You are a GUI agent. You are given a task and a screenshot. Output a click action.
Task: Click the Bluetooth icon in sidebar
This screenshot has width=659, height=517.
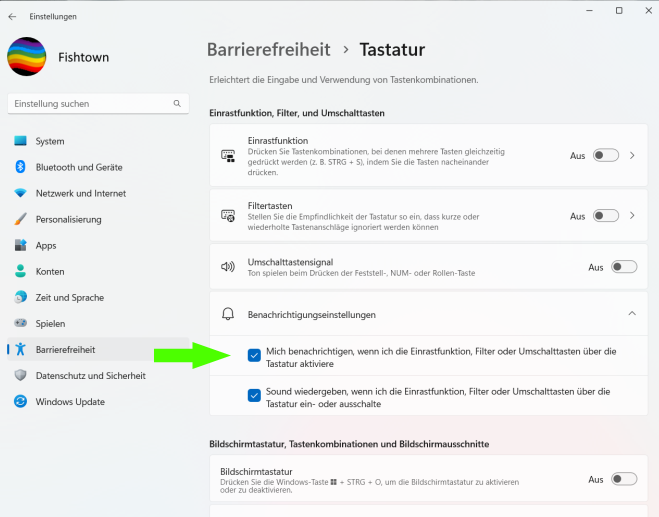pos(20,167)
